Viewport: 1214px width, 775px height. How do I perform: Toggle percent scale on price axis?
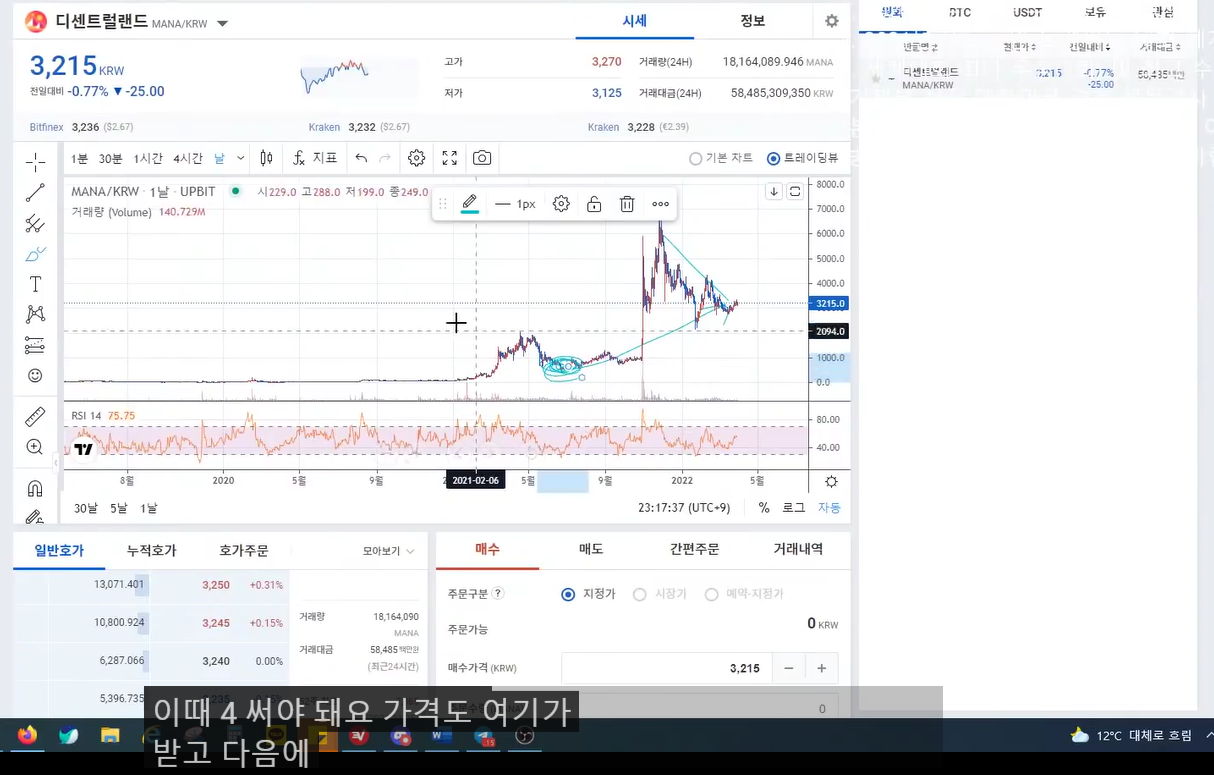click(x=764, y=508)
